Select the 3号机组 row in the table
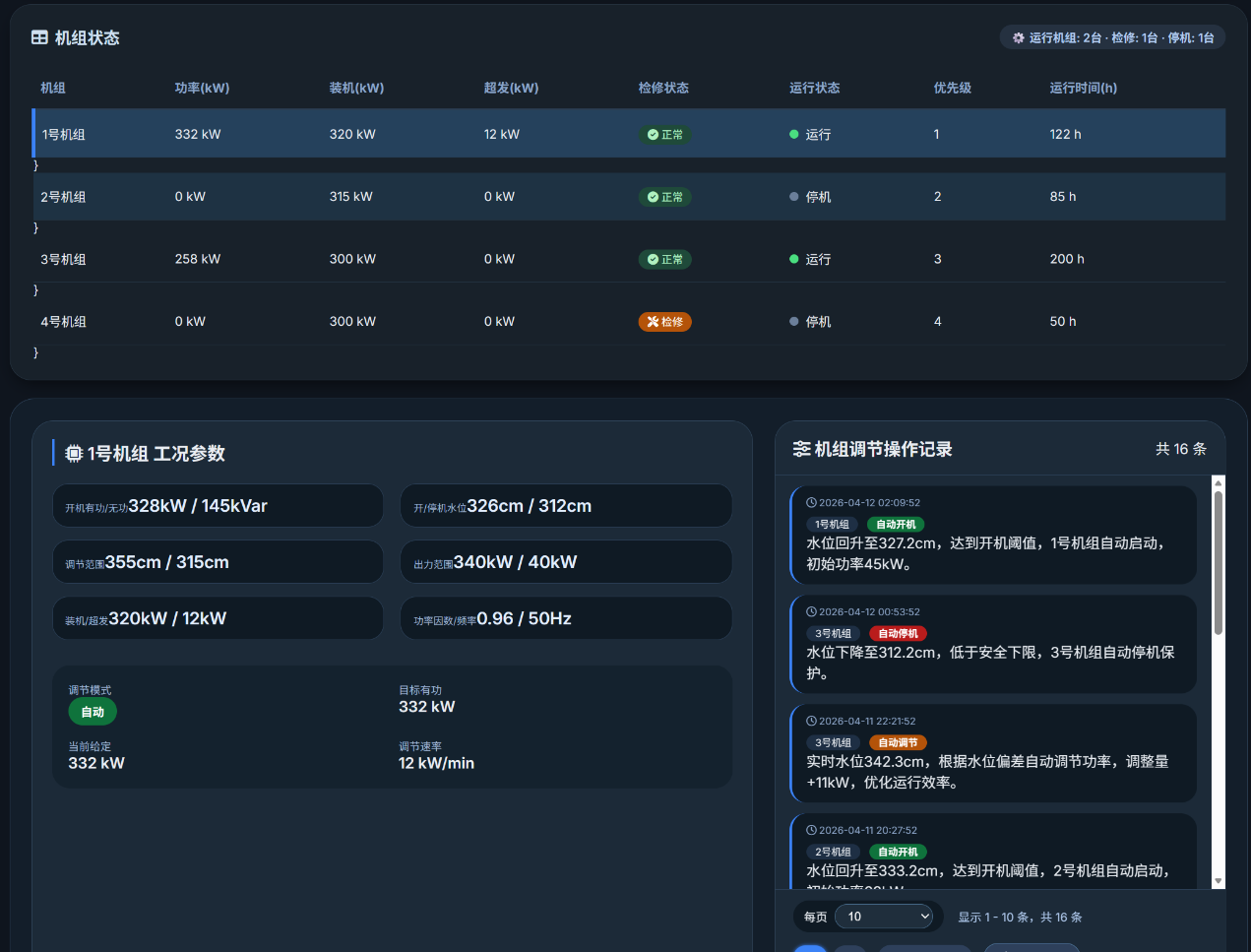The image size is (1251, 952). coord(628,259)
